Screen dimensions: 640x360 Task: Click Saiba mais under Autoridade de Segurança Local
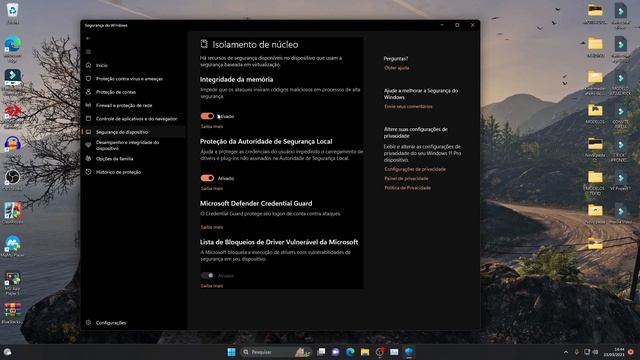pyautogui.click(x=212, y=189)
